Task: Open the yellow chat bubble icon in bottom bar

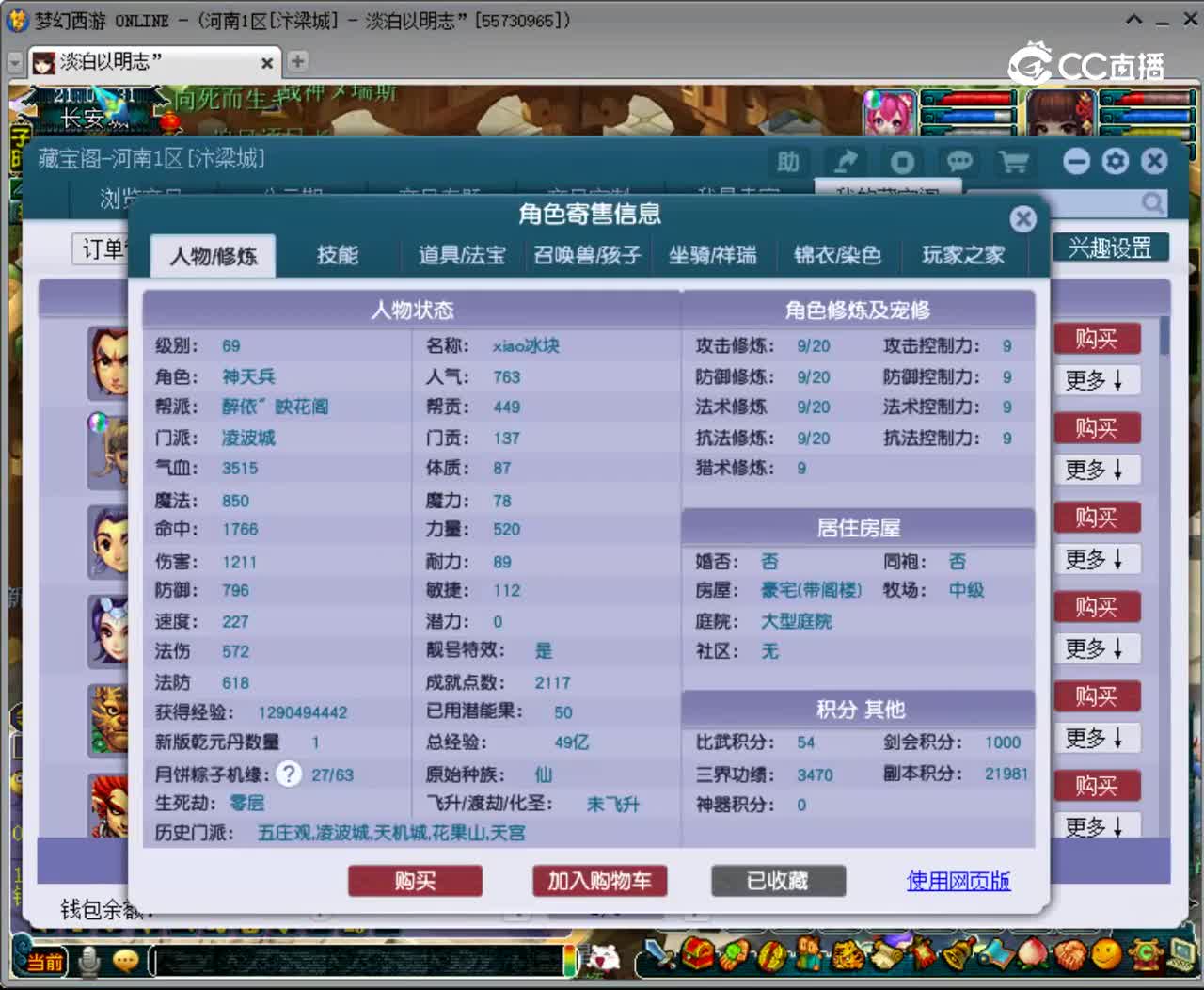Action: (x=125, y=960)
